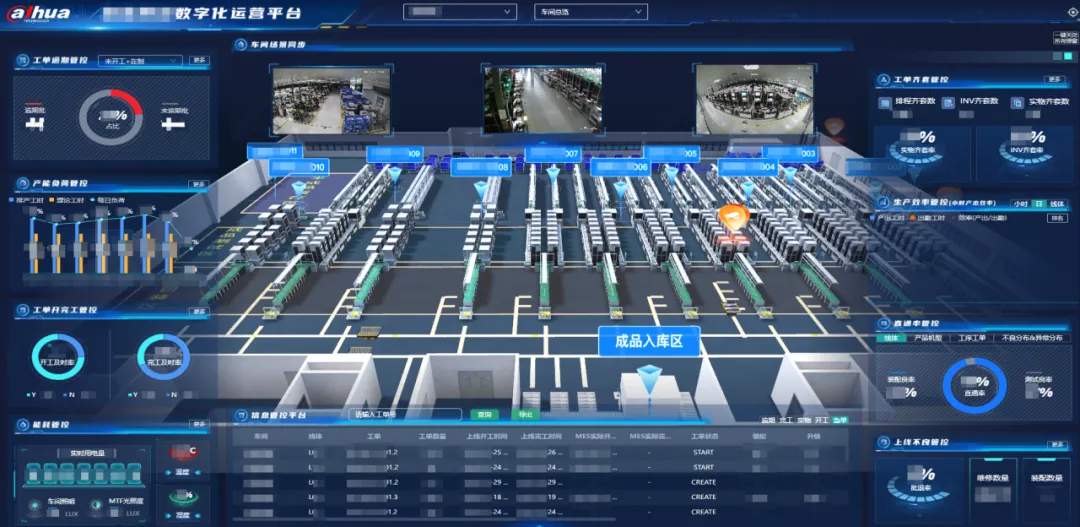Click the 请输入工单号 search field

(405, 415)
